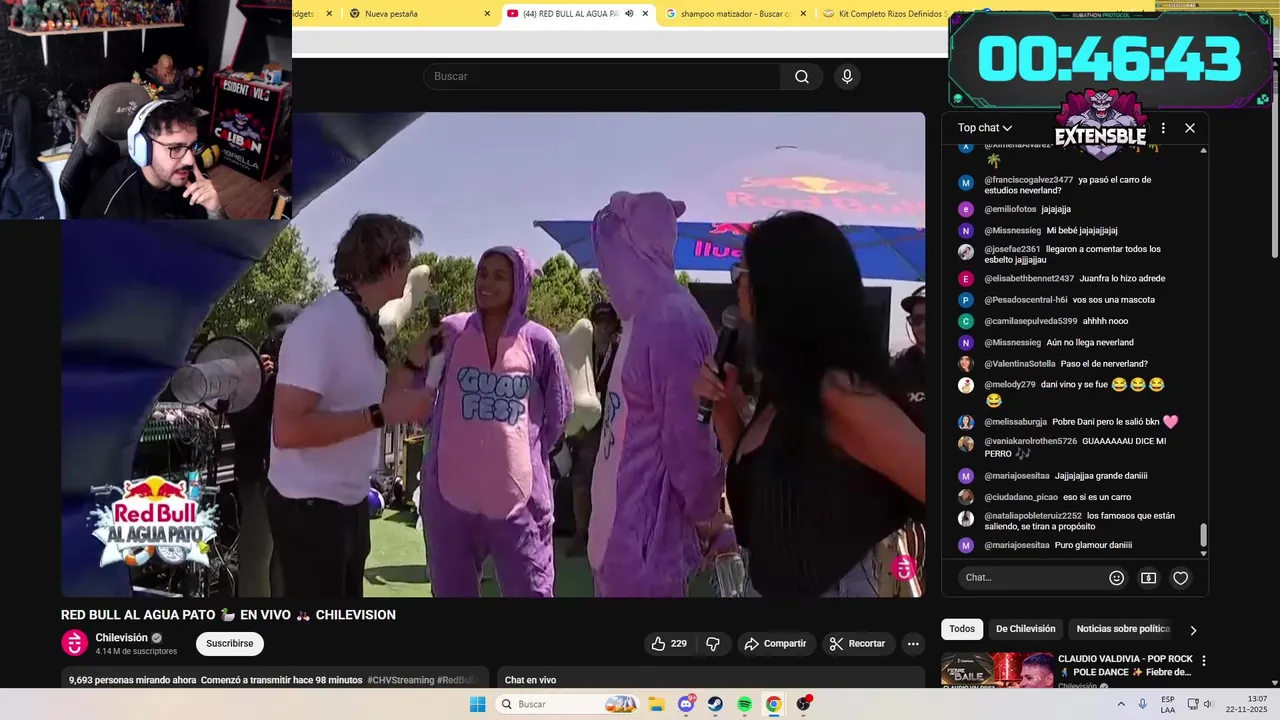Open Steam from the taskbar

point(716,704)
